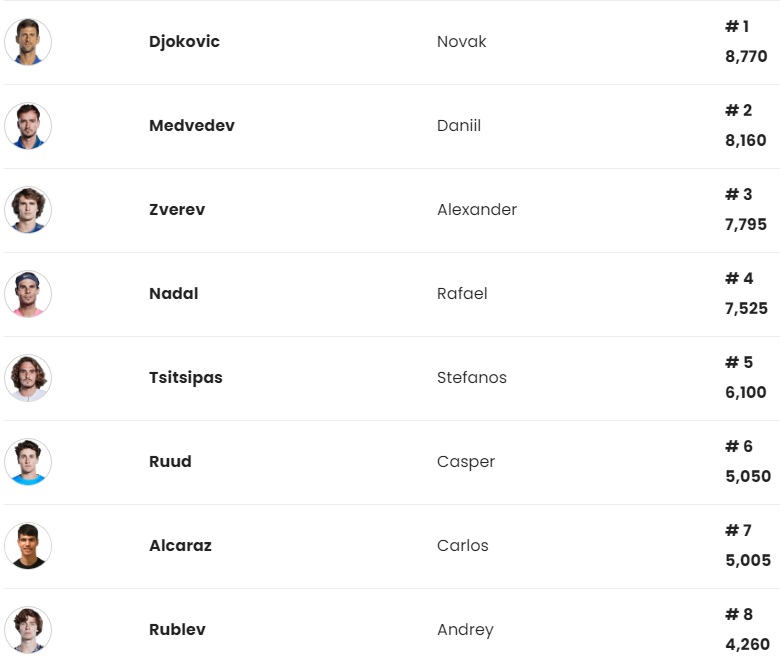
Task: Select the 8,160 points value
Action: [746, 141]
